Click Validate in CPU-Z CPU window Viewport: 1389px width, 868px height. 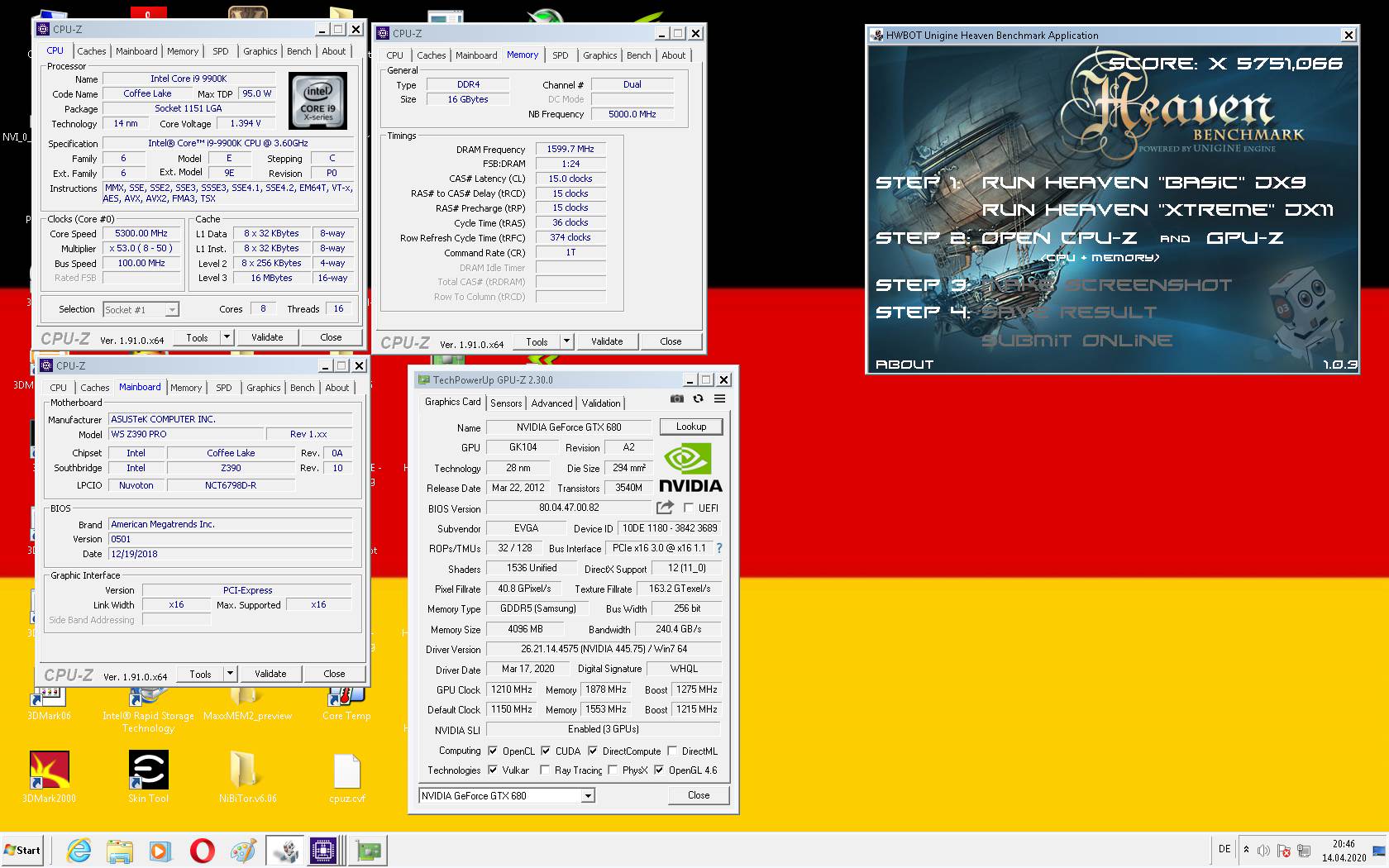(267, 337)
